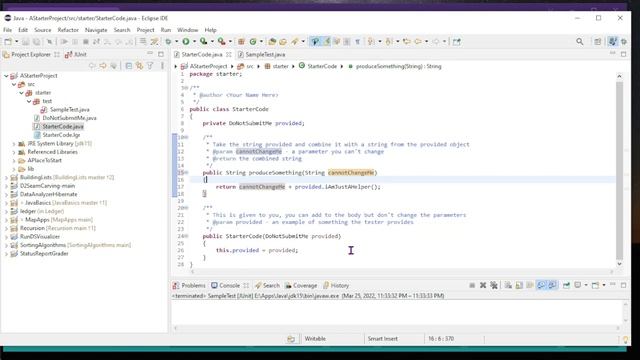Click StarterCode in the editor breadcrumb
The image size is (640, 360).
[x=322, y=66]
